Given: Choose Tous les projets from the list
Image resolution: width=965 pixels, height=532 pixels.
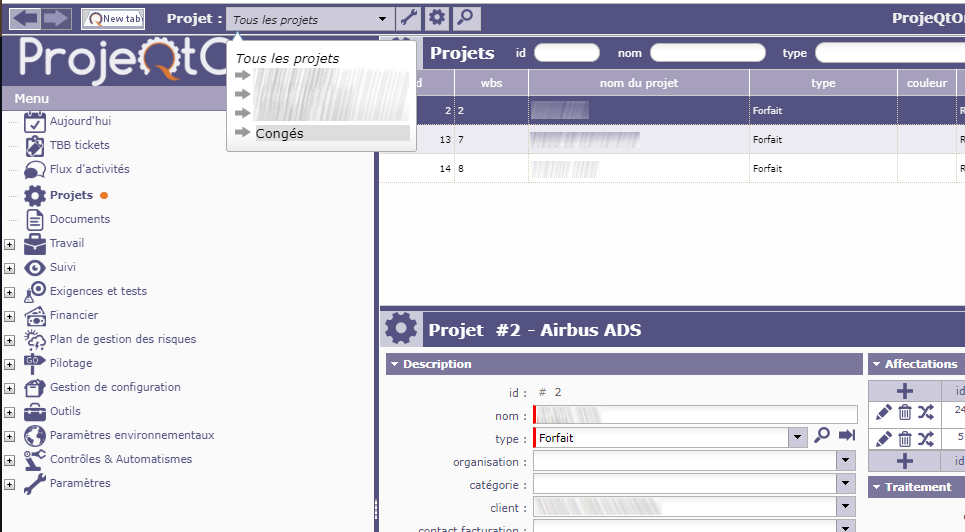Looking at the screenshot, I should [x=287, y=59].
